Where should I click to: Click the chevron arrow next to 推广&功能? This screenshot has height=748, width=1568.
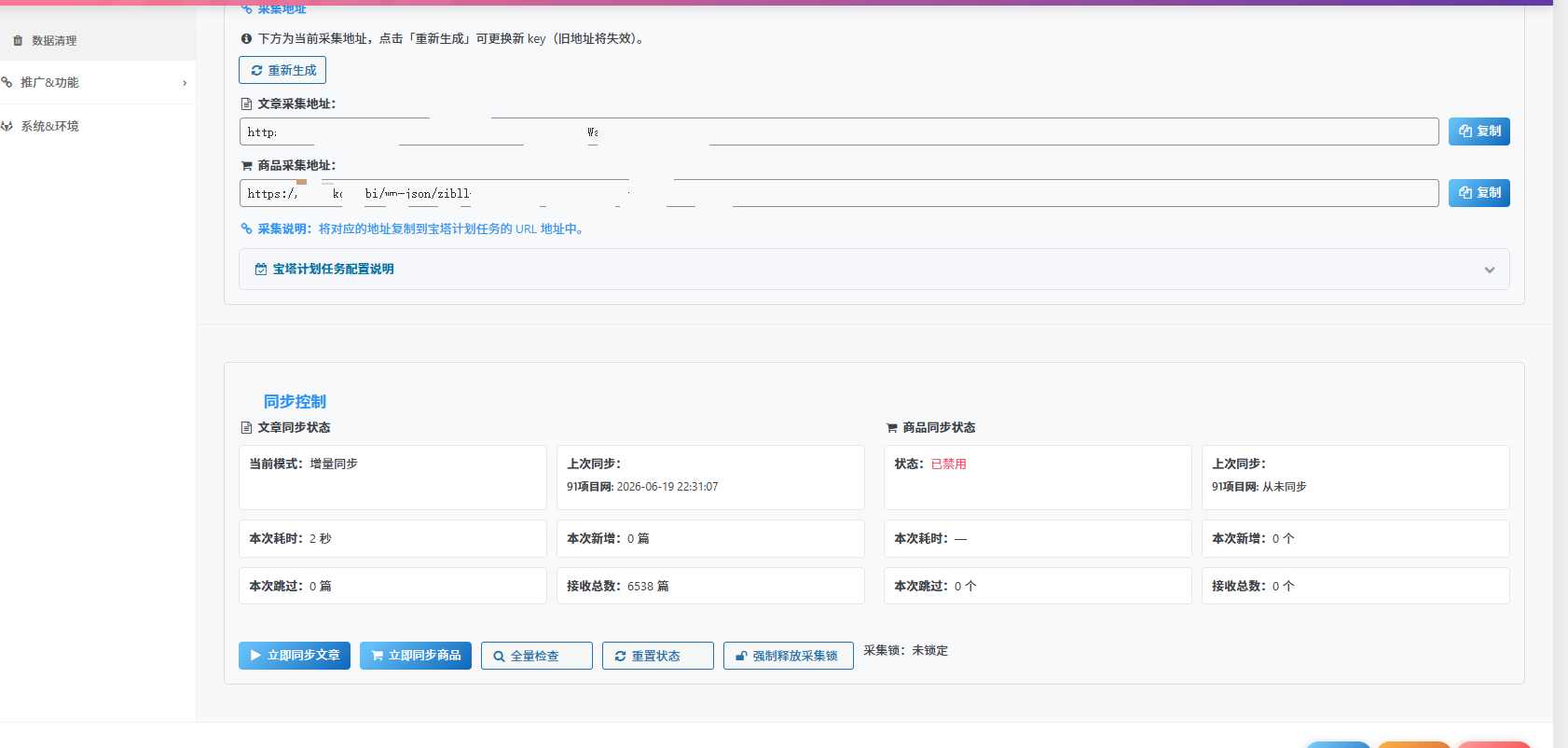[185, 83]
